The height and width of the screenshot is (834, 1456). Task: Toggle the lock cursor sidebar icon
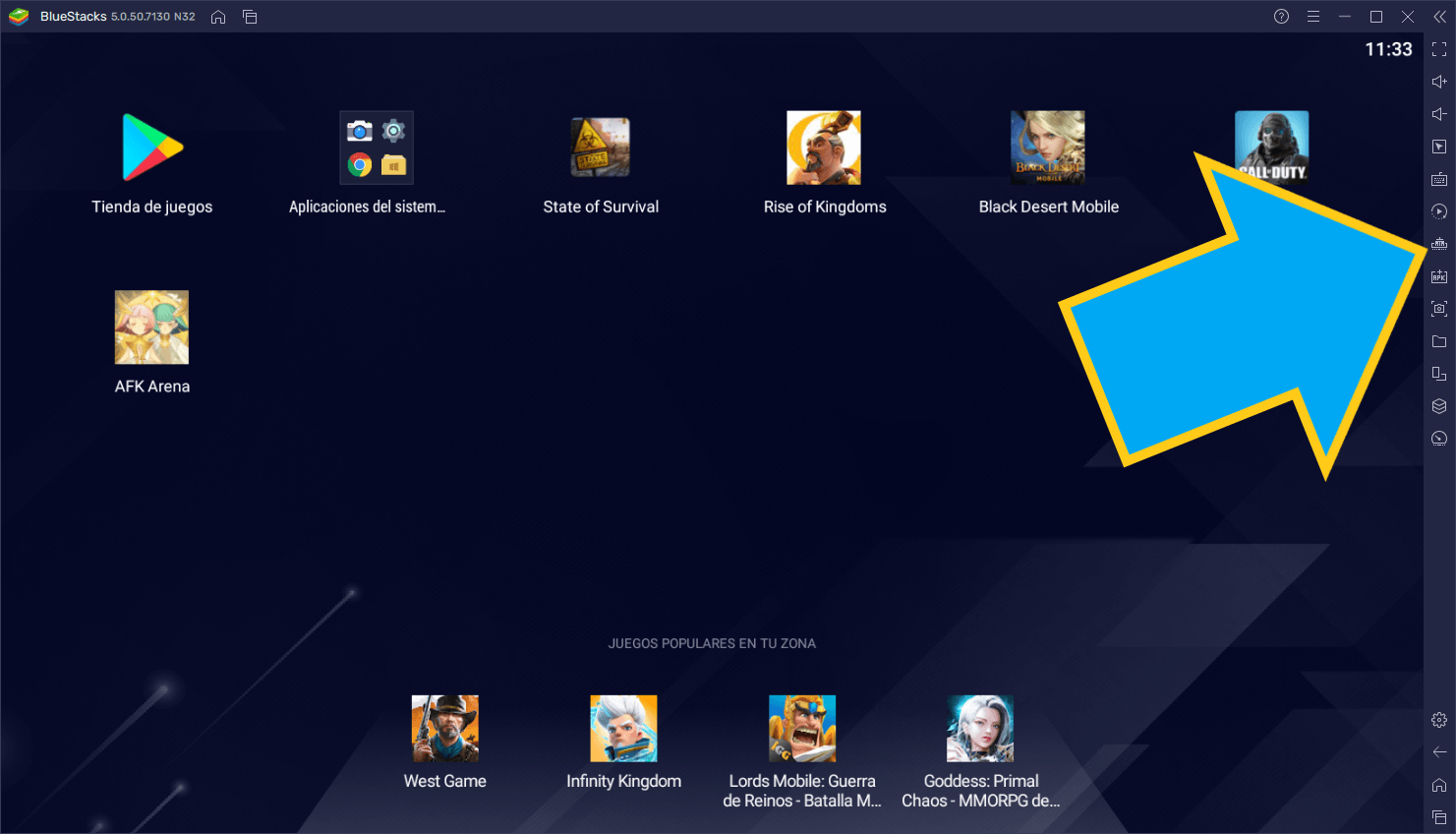[x=1439, y=147]
